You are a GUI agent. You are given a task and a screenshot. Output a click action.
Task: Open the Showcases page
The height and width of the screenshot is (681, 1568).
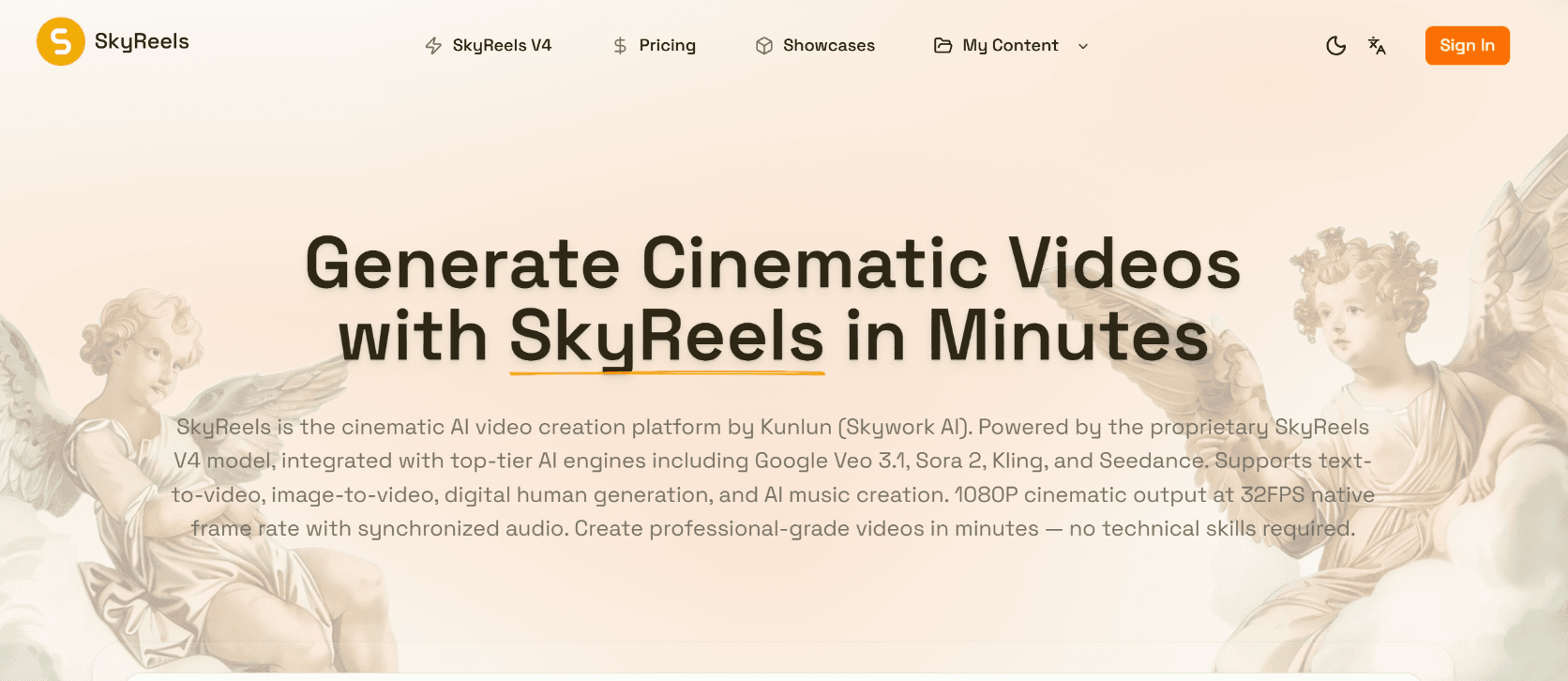point(829,45)
